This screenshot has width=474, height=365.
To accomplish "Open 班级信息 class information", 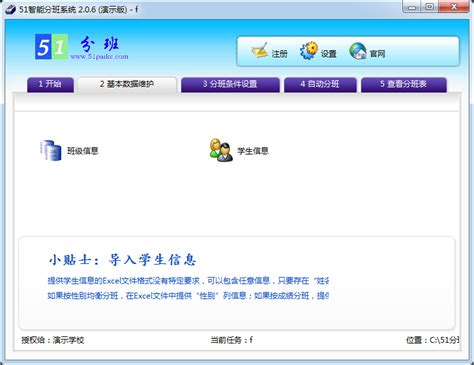I will coord(83,151).
